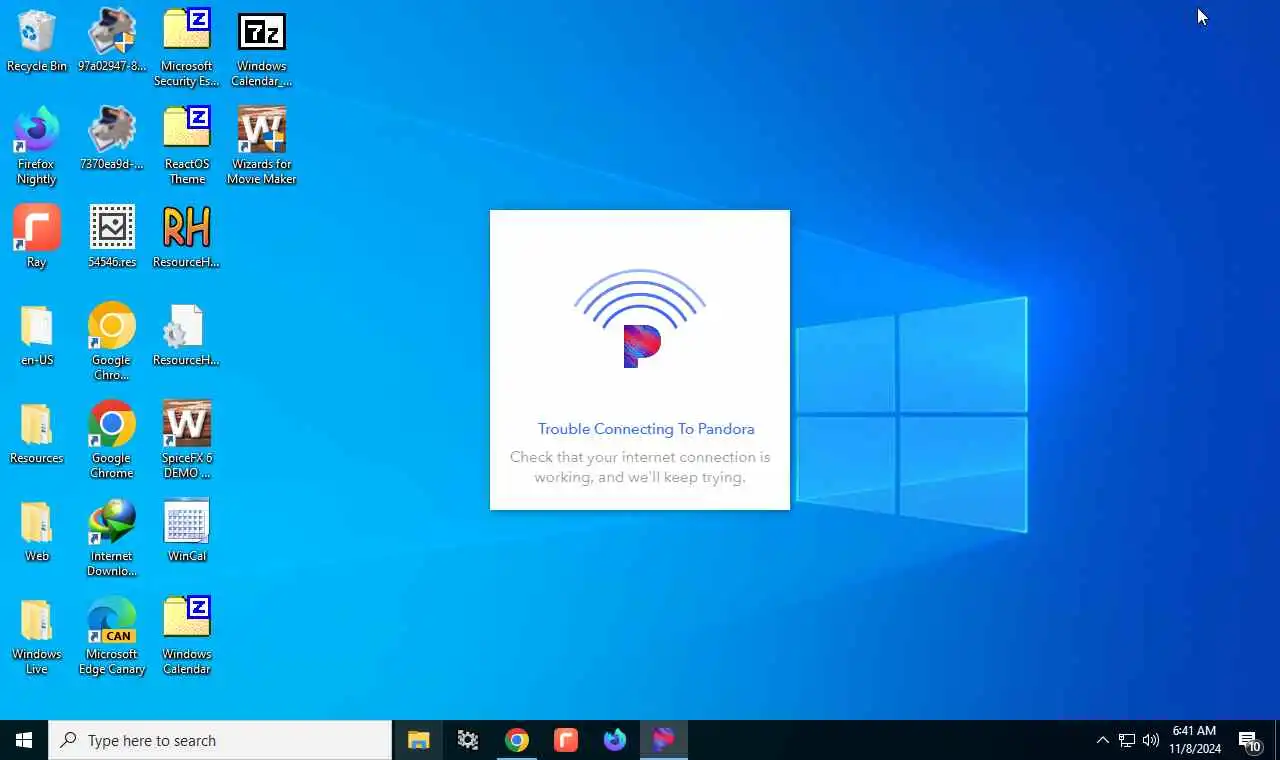Image resolution: width=1280 pixels, height=760 pixels.
Task: Open the Recycle Bin desktop icon
Action: (x=37, y=42)
